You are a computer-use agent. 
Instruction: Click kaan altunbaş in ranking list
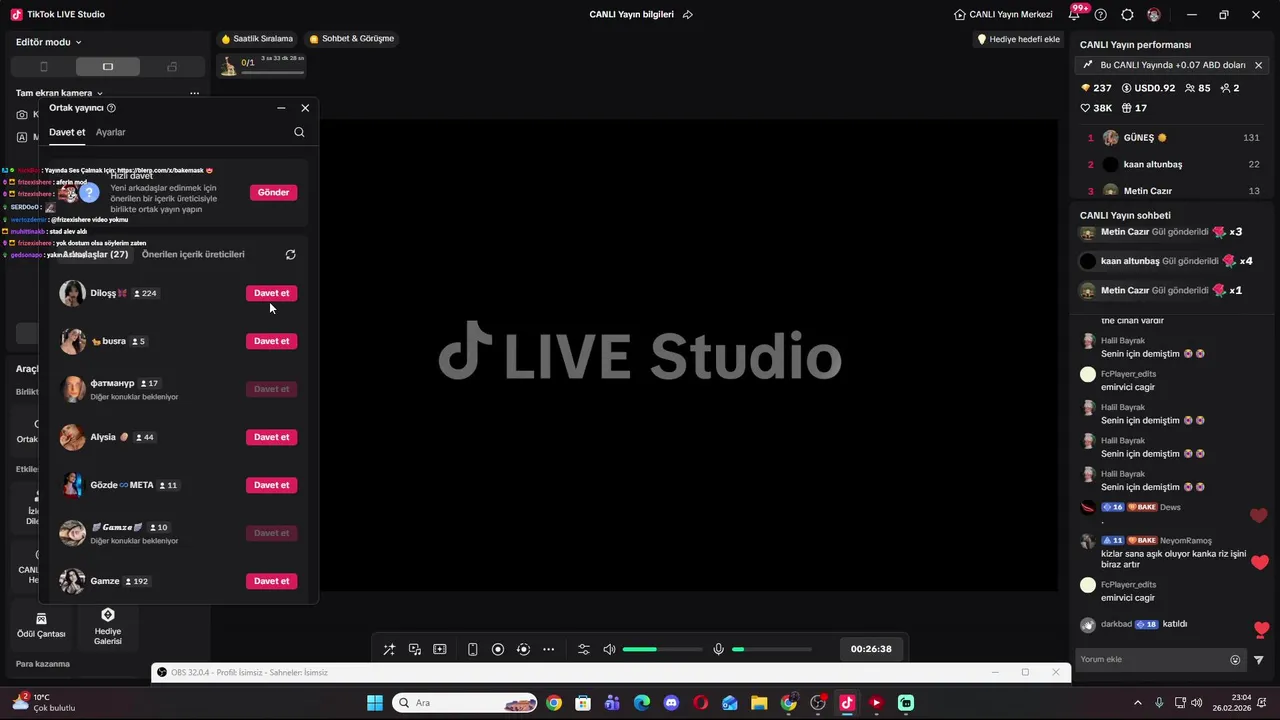1173,164
